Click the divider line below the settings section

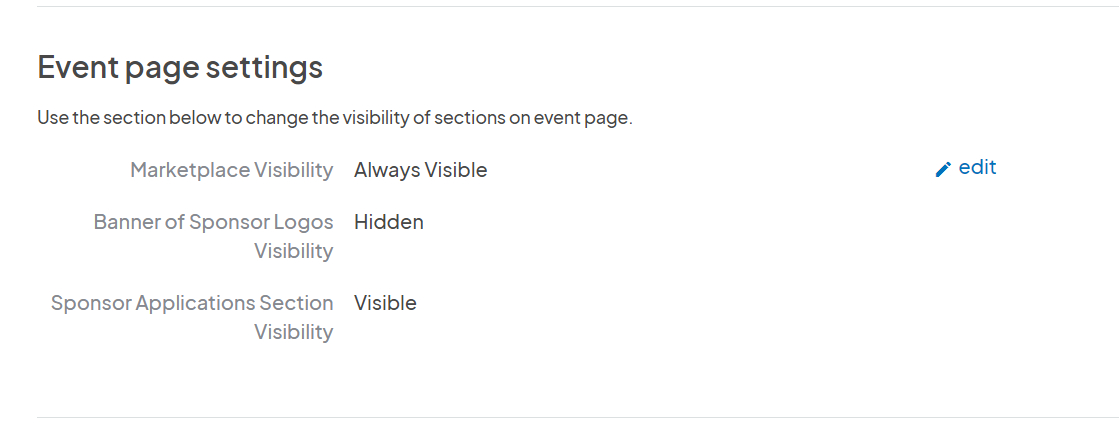[x=578, y=417]
